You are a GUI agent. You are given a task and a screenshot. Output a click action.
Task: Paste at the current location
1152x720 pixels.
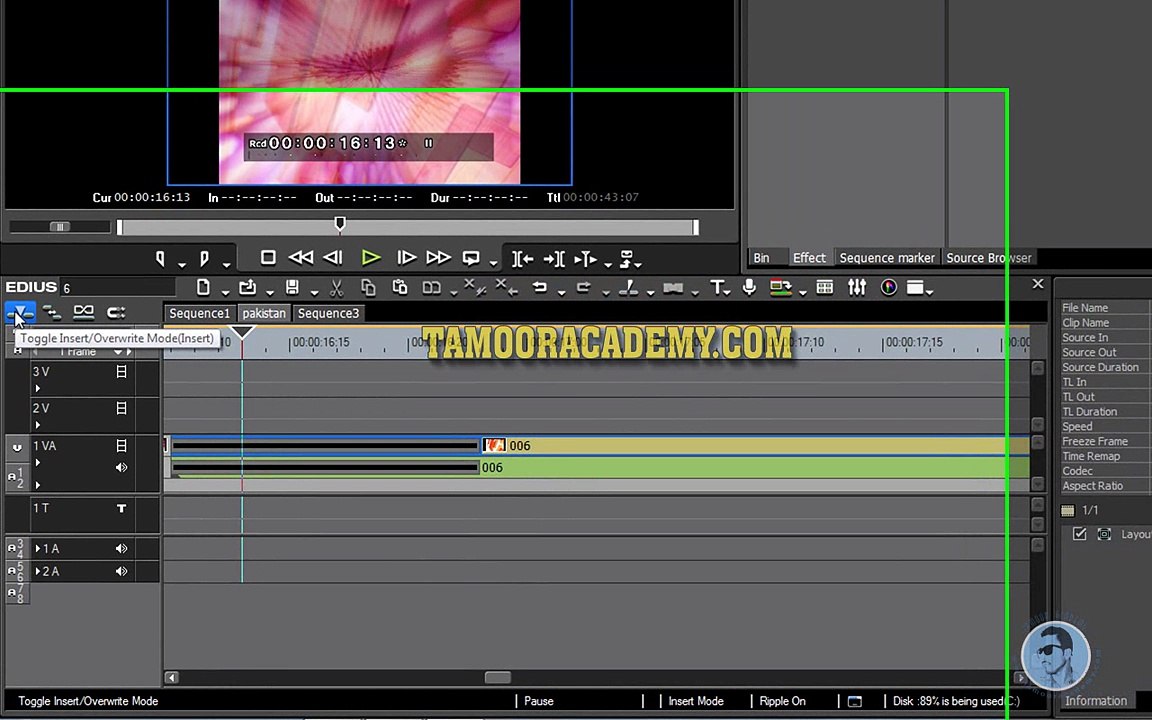[x=400, y=287]
